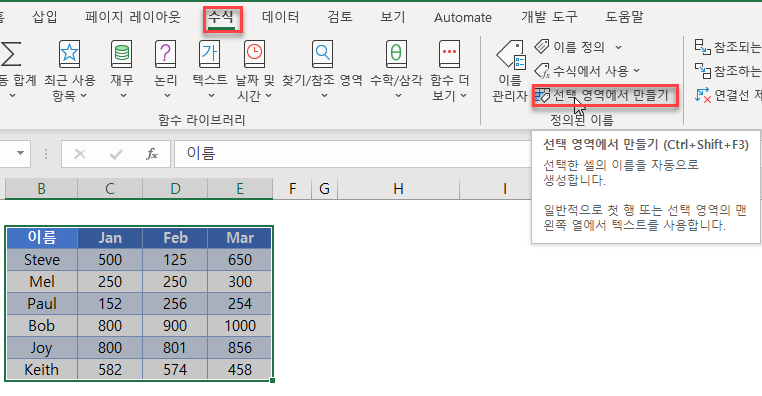This screenshot has width=762, height=396.
Task: Open the Name Manager (이름 관리자)
Action: click(x=510, y=72)
